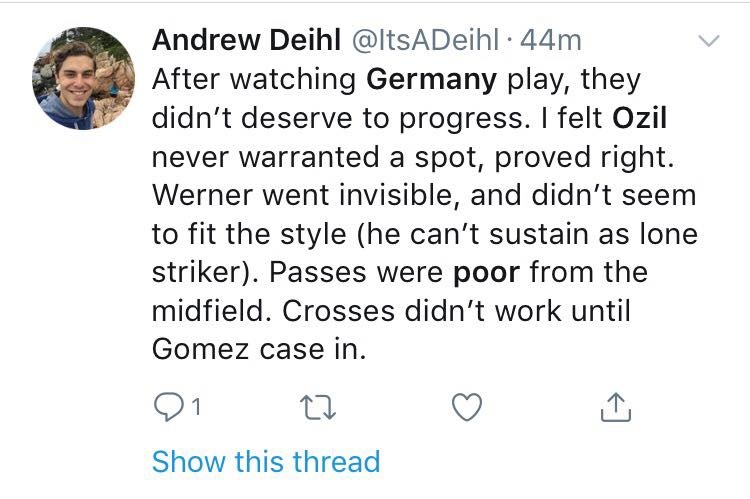The height and width of the screenshot is (499, 750).
Task: Open Andrew Deihl's profile picture
Action: click(83, 78)
